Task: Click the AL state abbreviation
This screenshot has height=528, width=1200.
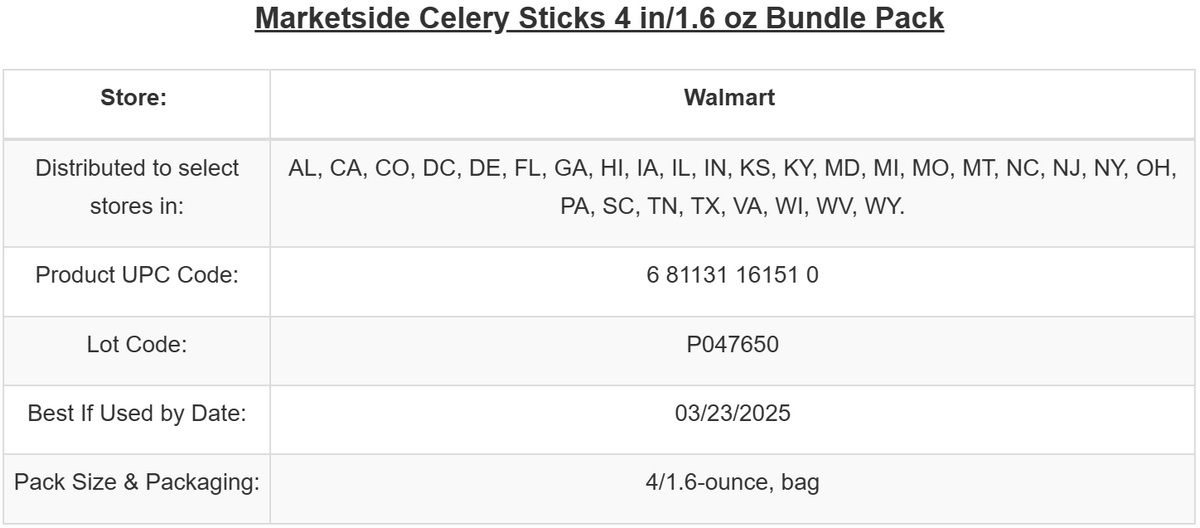Action: tap(302, 168)
